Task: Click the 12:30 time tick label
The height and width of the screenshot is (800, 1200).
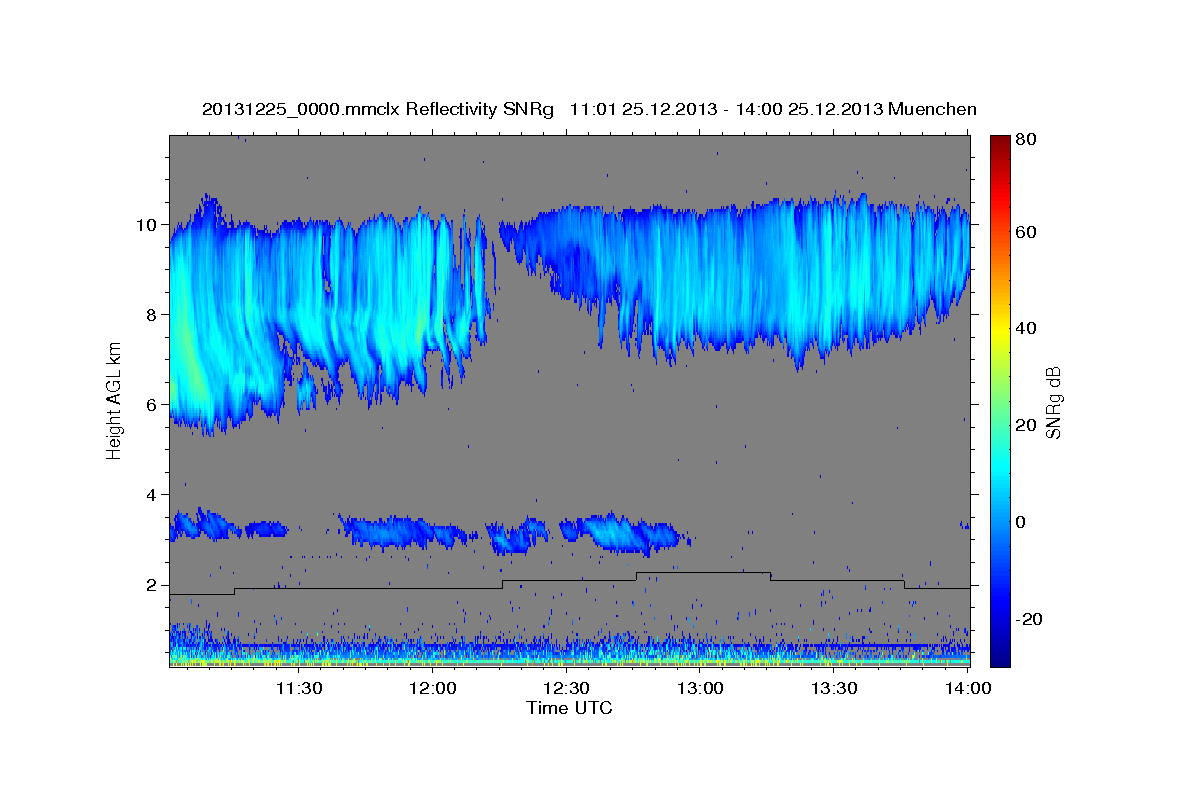Action: click(566, 688)
